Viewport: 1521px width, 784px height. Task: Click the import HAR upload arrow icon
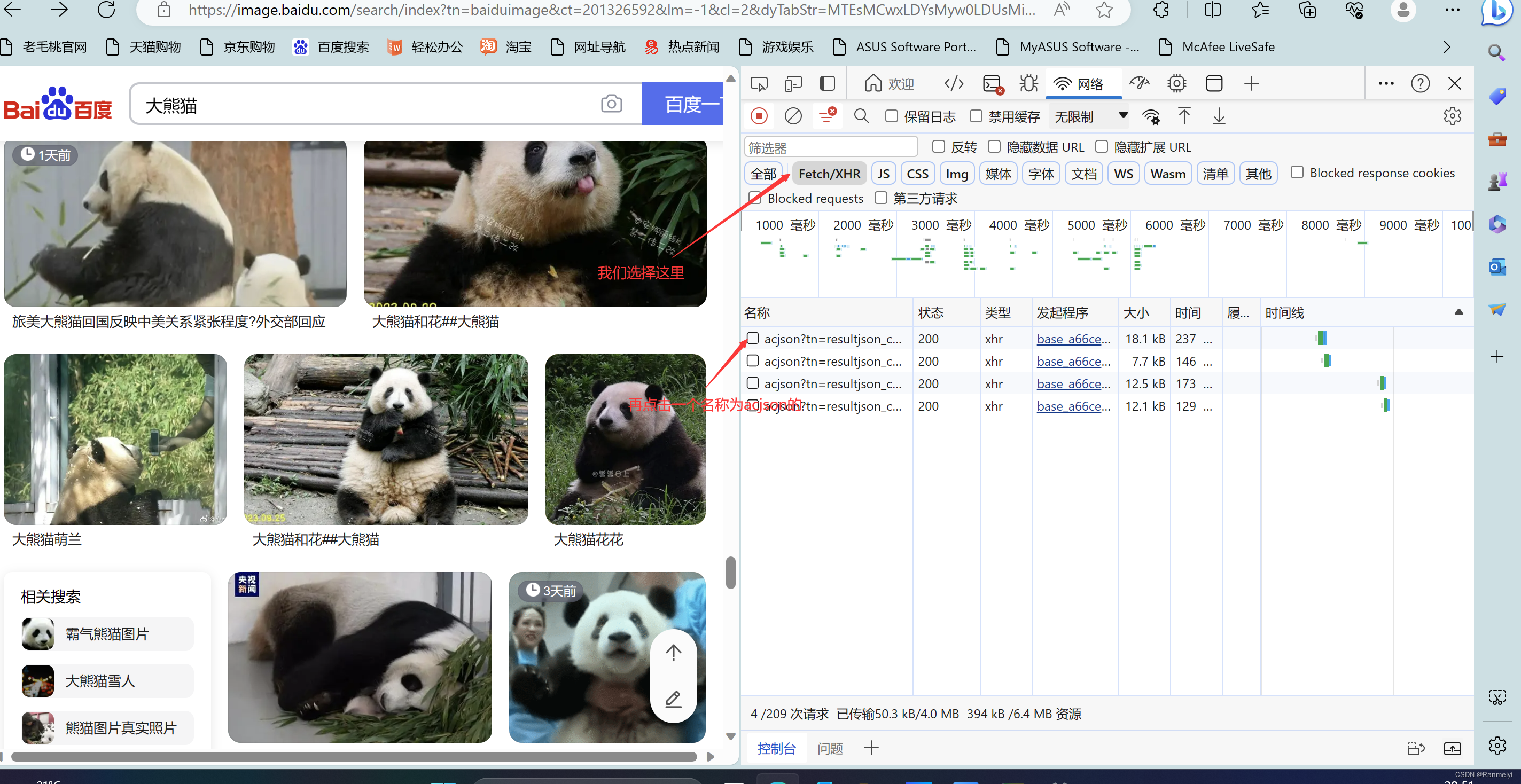coord(1184,116)
